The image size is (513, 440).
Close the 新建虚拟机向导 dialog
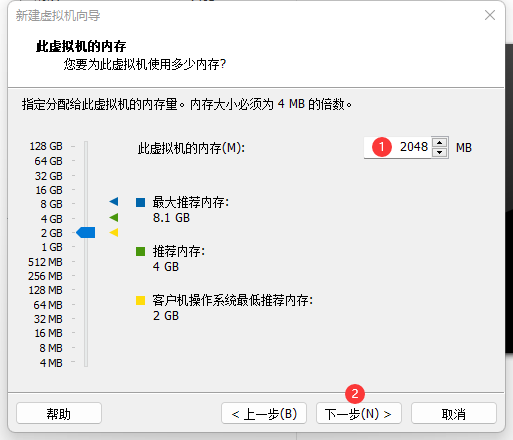point(490,15)
